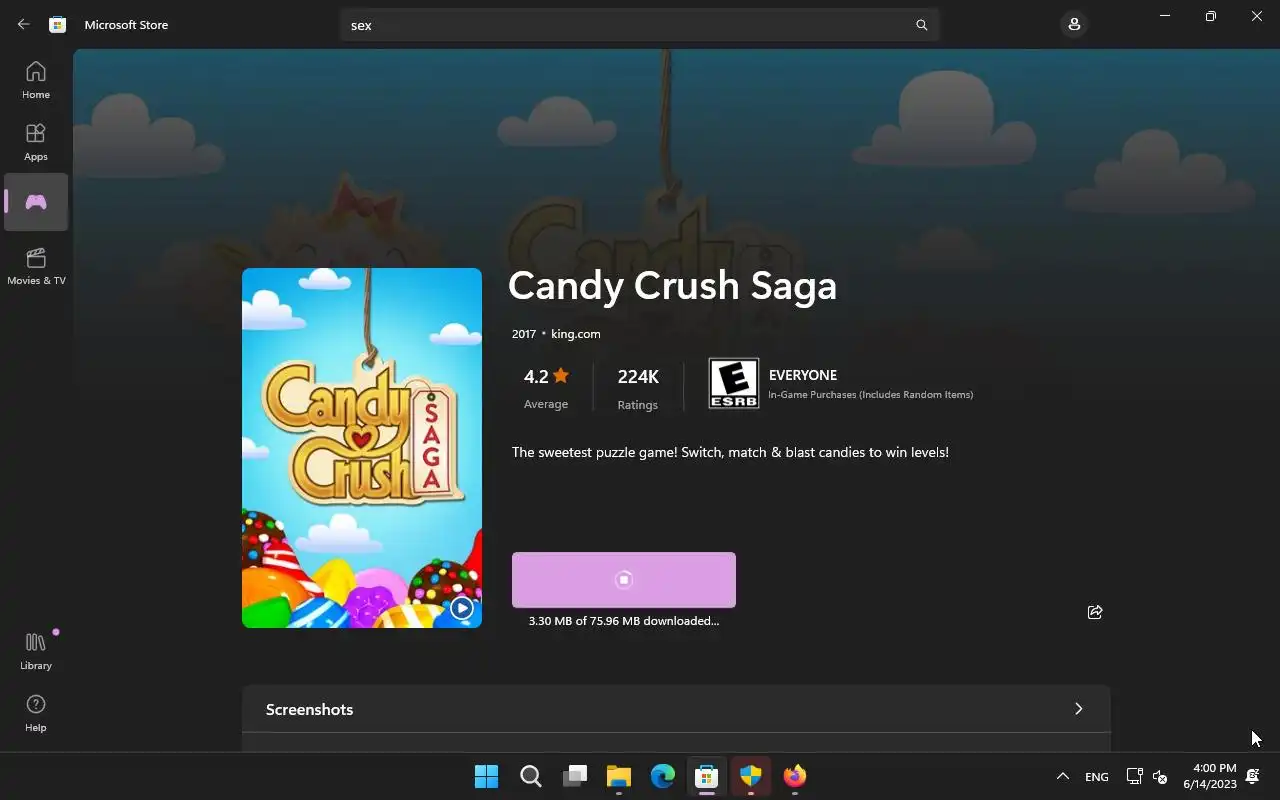
Task: Click the ESRB Everyone rating badge
Action: click(x=734, y=384)
